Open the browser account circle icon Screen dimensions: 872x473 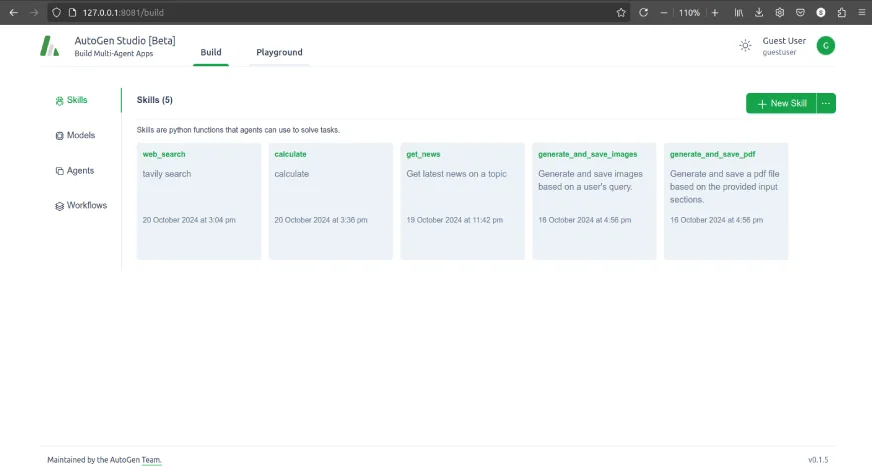(x=821, y=12)
